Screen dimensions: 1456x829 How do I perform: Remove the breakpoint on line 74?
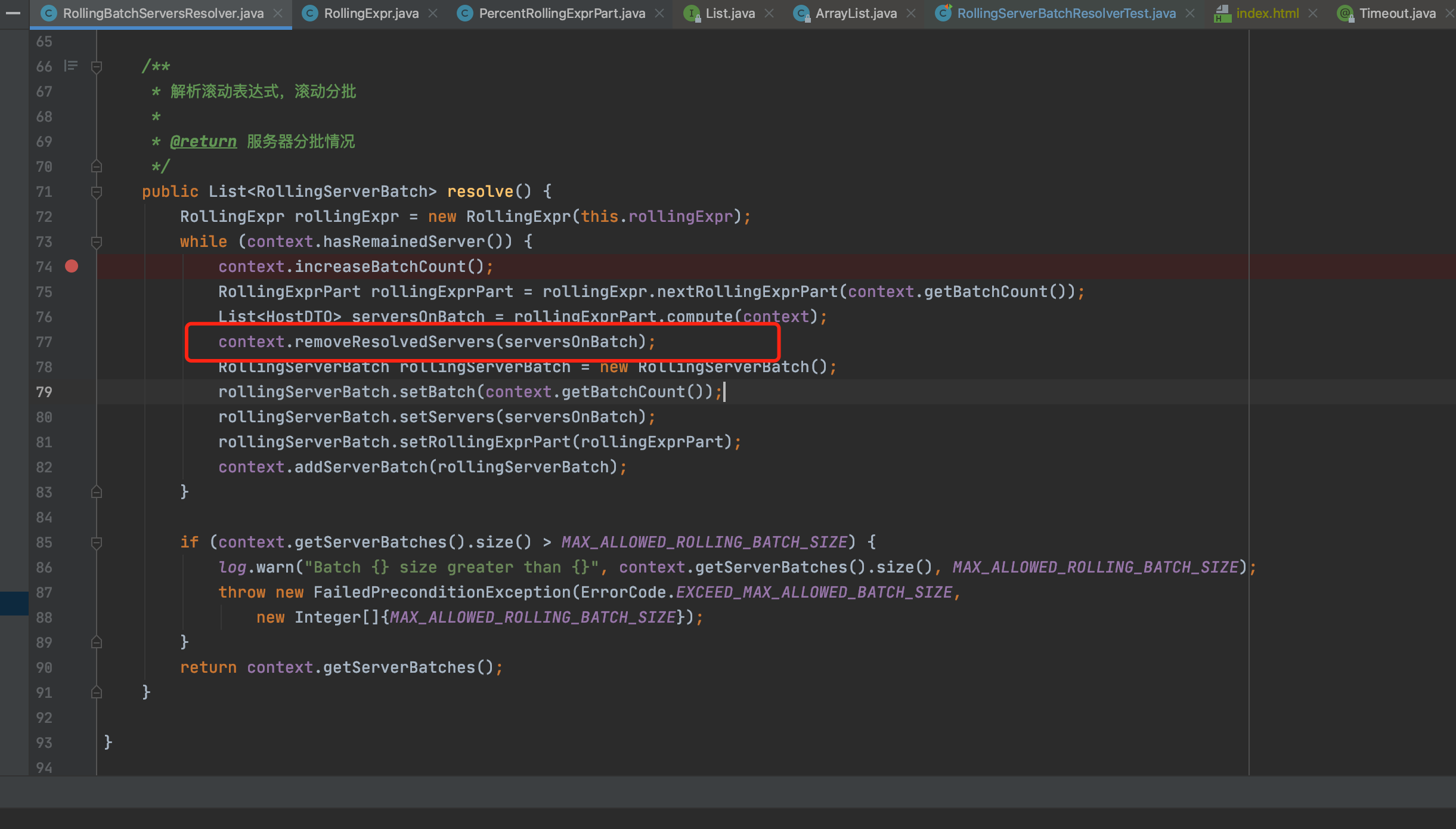coord(72,266)
